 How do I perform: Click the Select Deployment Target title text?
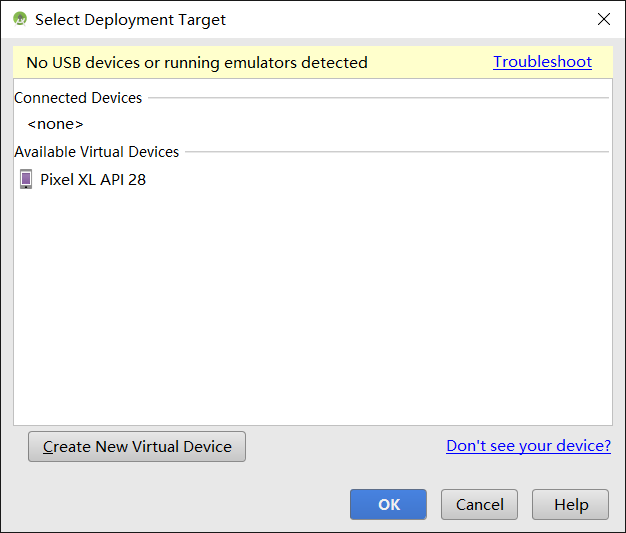[130, 19]
